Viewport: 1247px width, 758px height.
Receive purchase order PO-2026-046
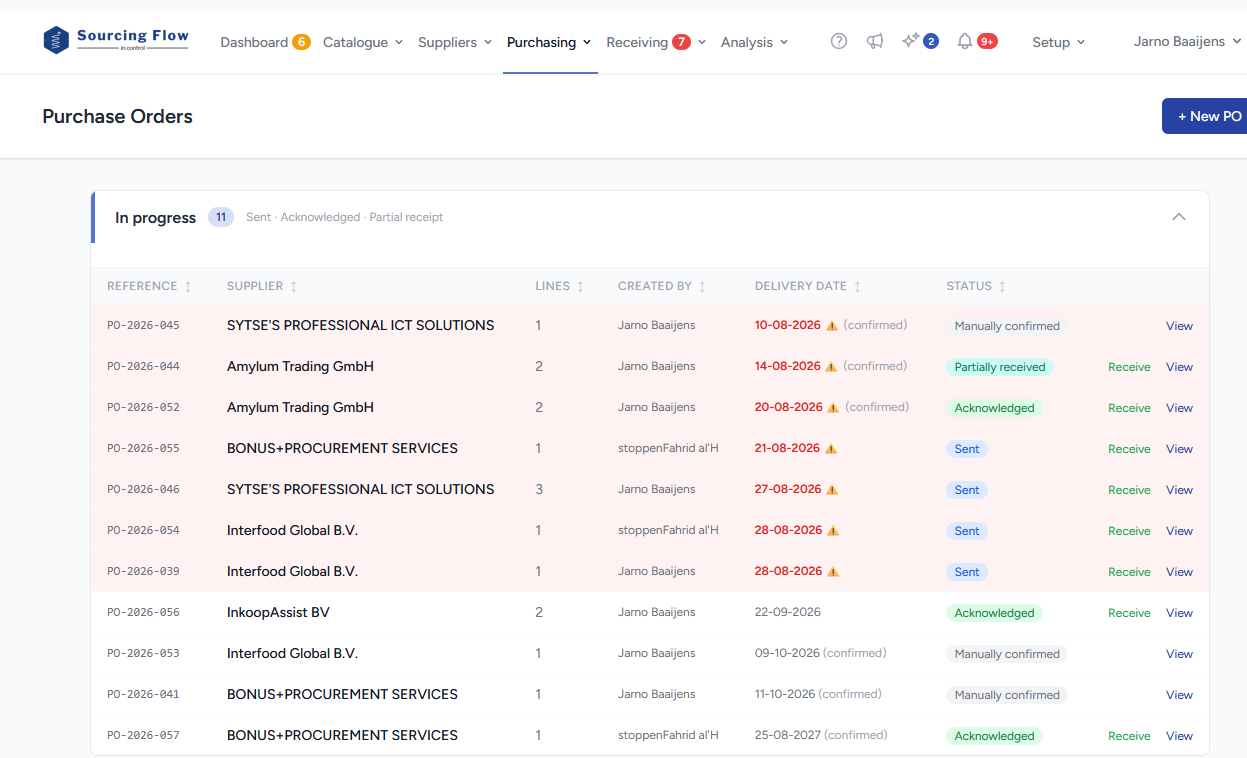pos(1129,490)
